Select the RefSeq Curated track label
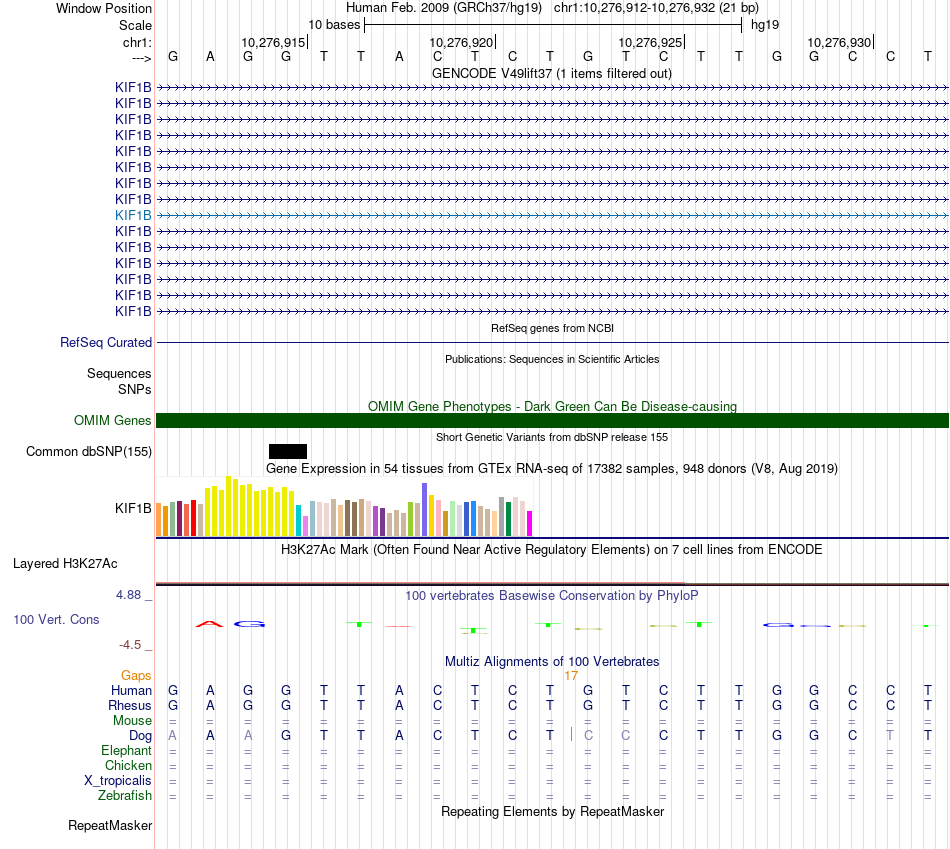 coord(106,342)
